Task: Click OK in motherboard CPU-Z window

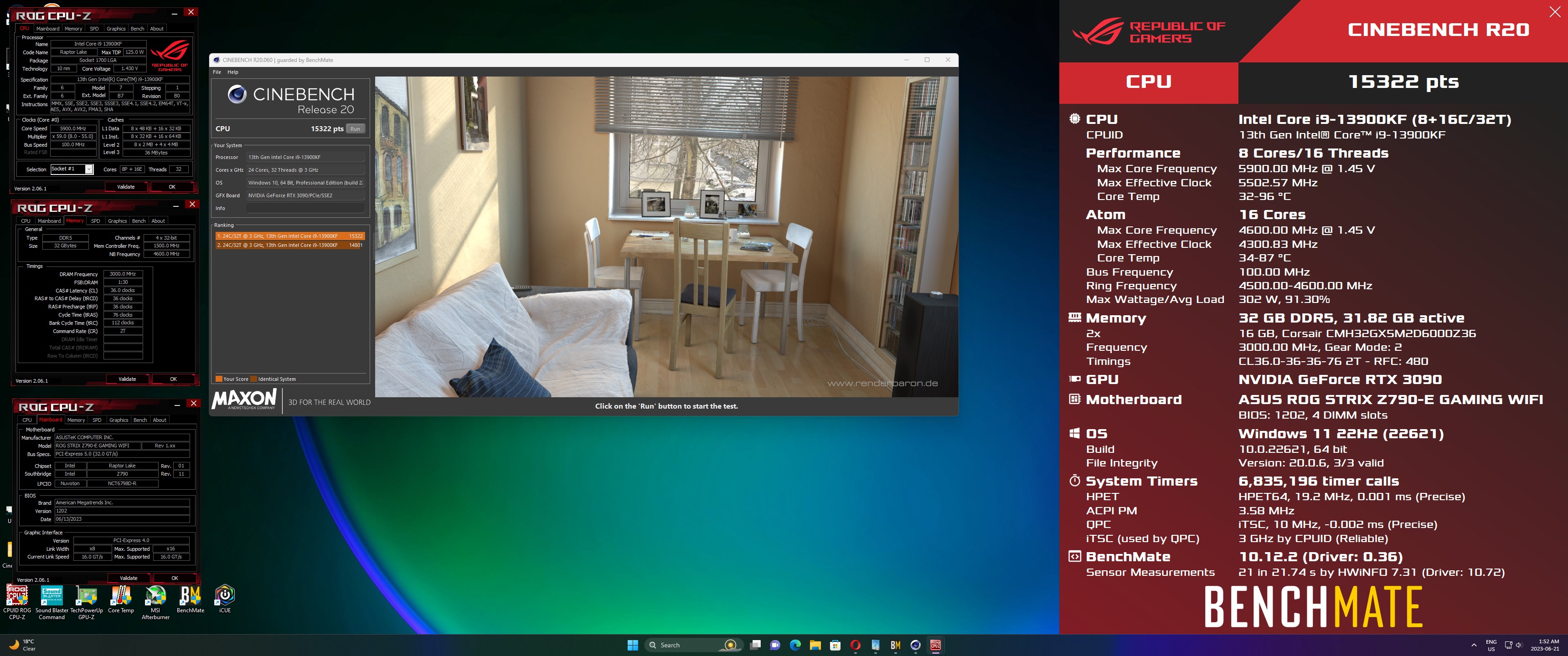Action: click(x=175, y=578)
